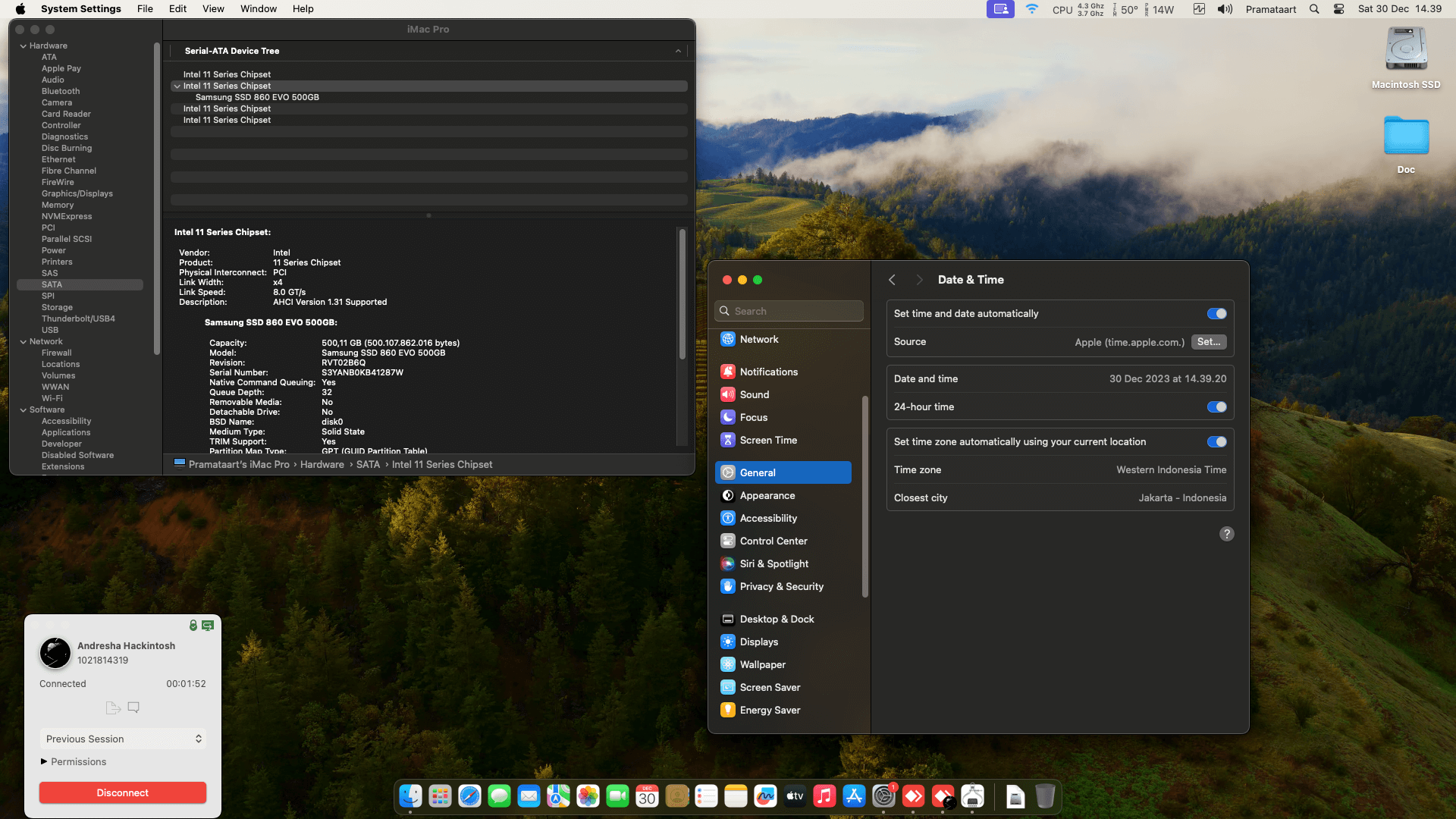
Task: Click the help question mark button
Action: pyautogui.click(x=1226, y=534)
